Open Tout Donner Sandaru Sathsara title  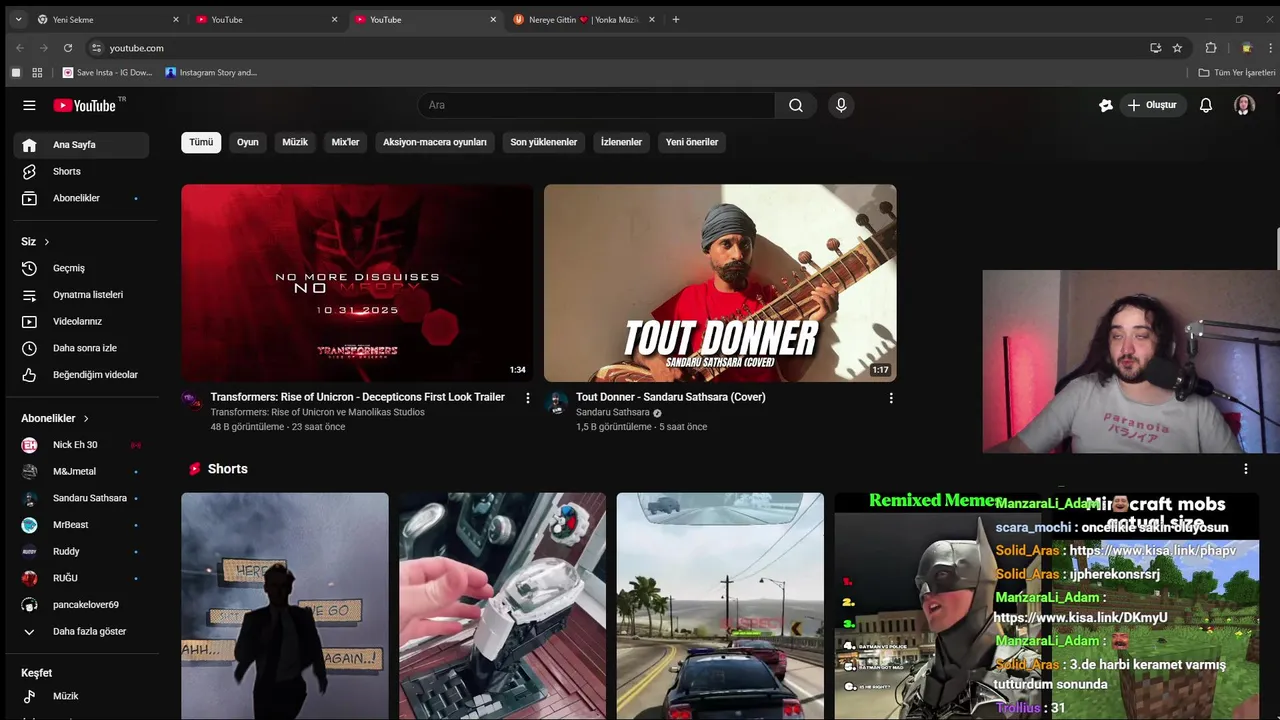pos(670,397)
